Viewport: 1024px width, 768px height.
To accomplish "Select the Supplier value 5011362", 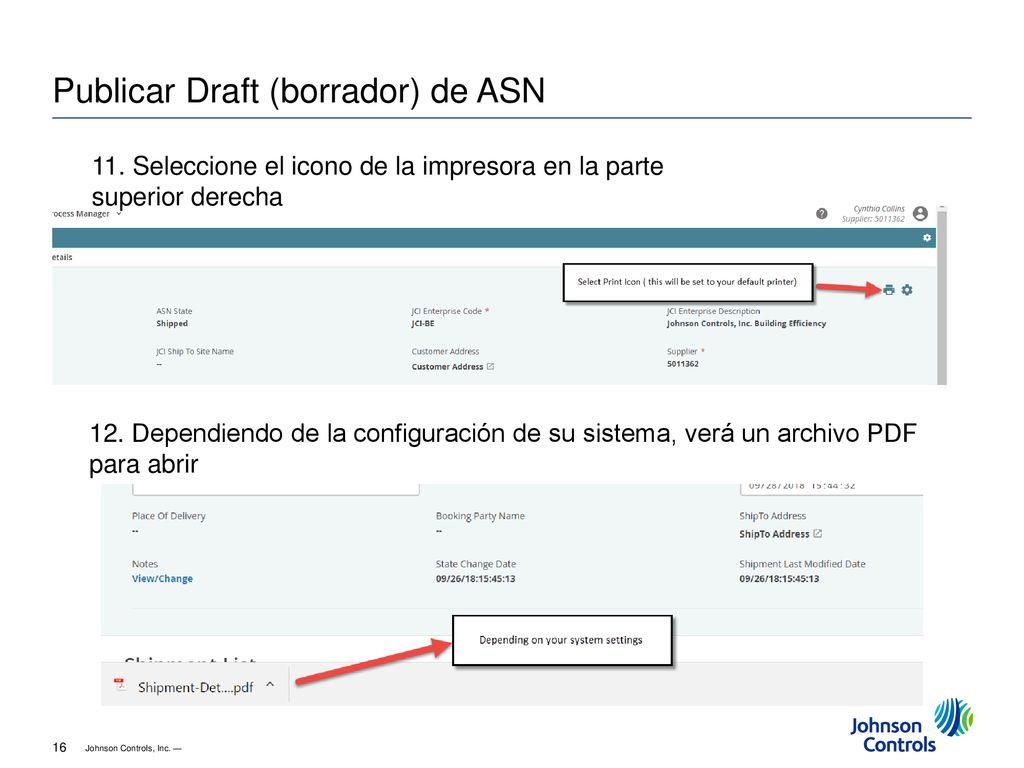I will tap(682, 364).
